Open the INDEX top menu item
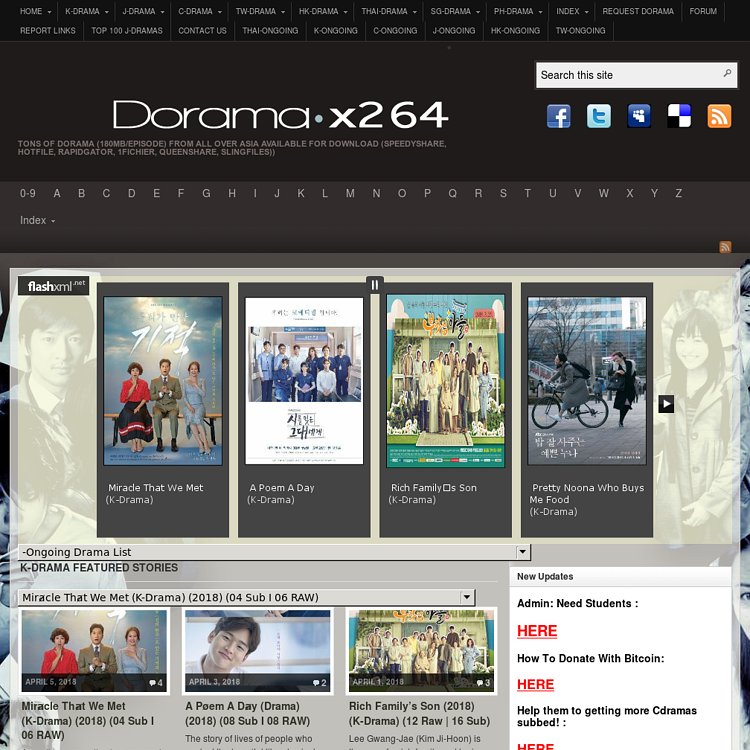750x750 pixels. tap(572, 11)
